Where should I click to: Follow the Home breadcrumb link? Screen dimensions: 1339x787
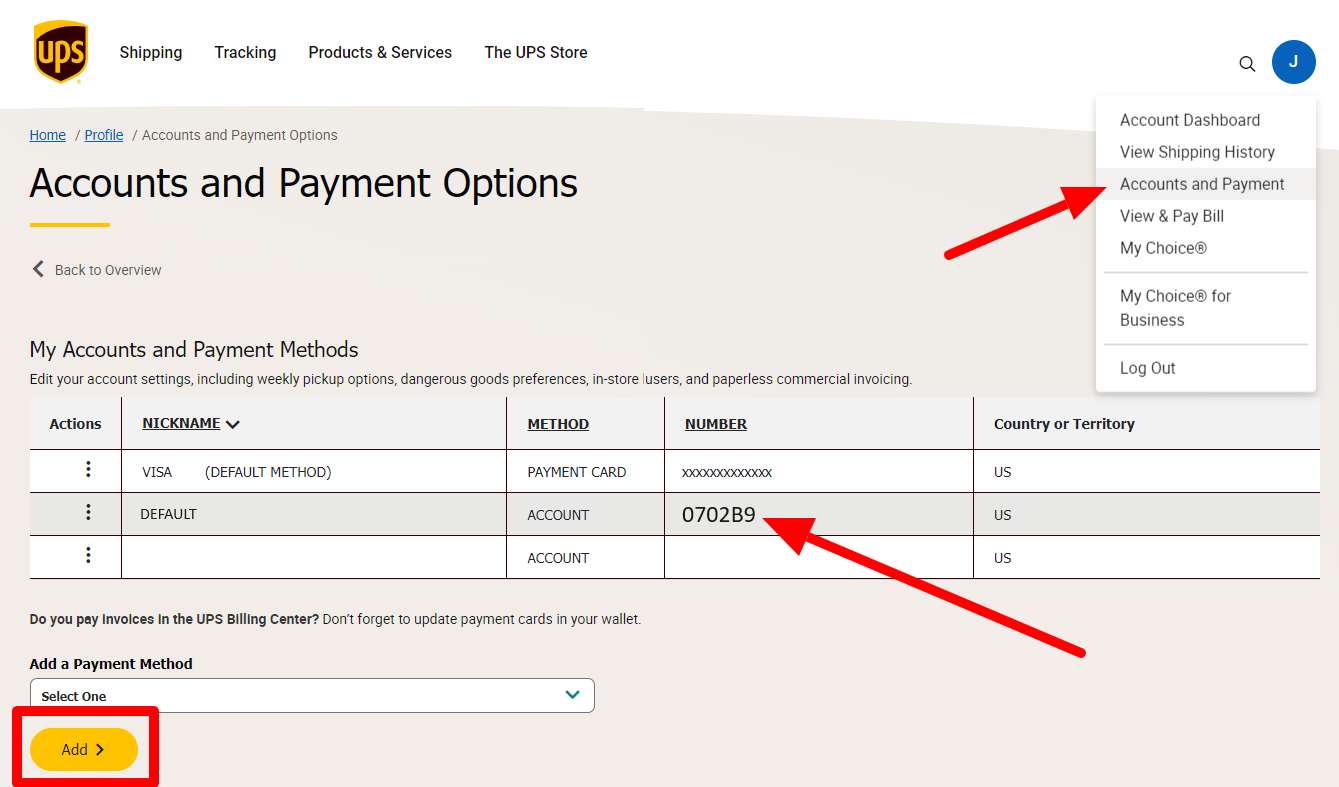48,135
